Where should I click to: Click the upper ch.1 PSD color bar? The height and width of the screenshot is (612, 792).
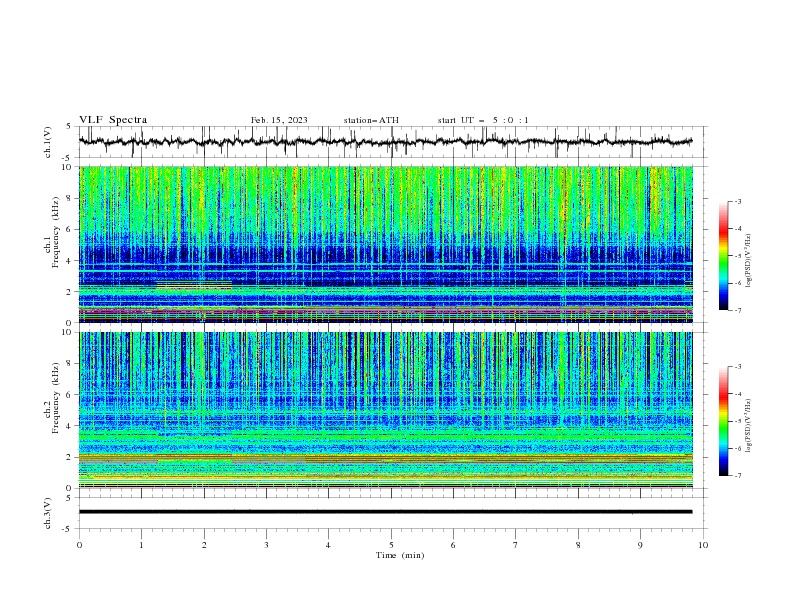[x=723, y=256]
